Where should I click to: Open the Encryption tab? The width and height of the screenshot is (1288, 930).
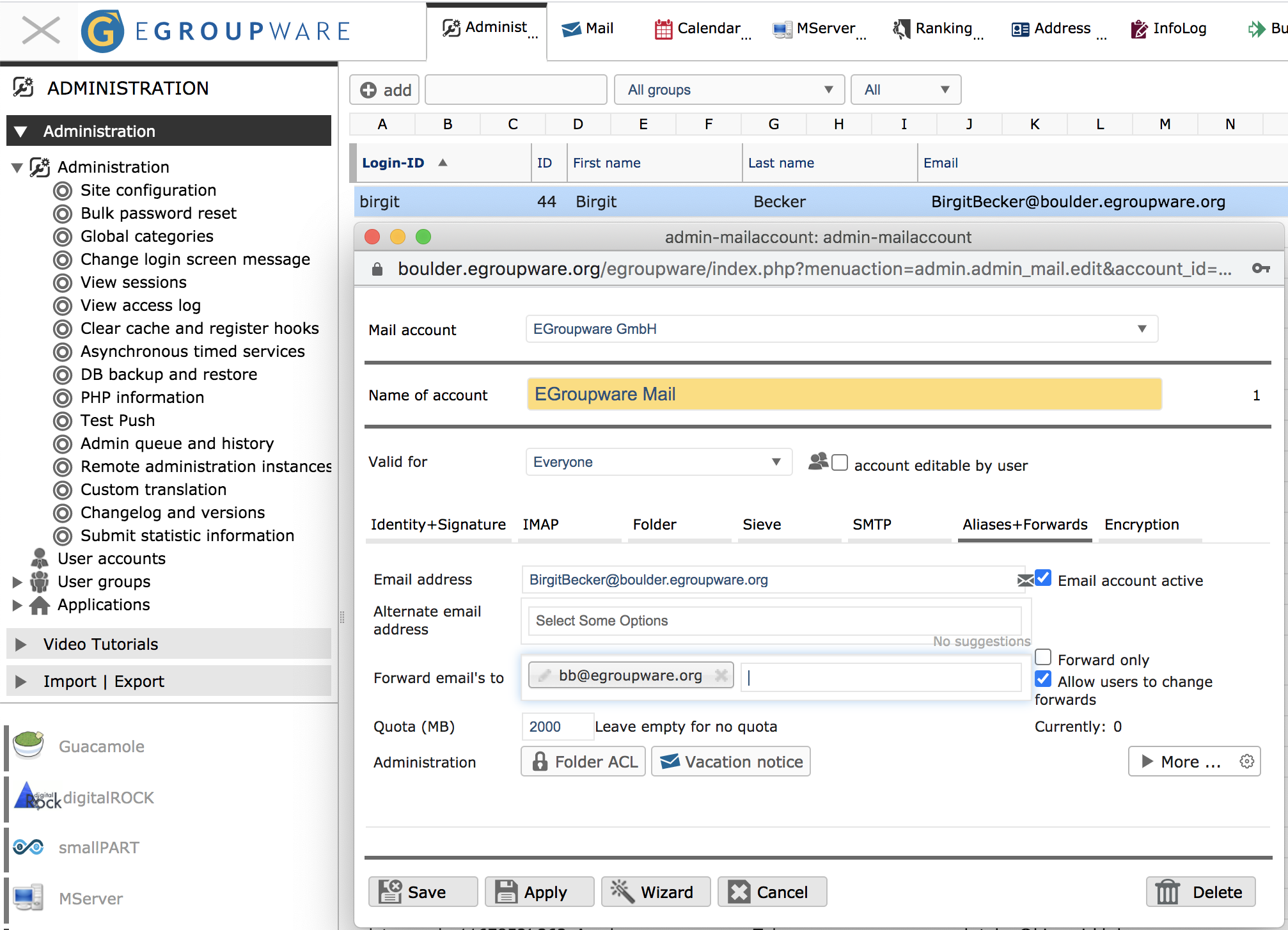click(x=1142, y=524)
